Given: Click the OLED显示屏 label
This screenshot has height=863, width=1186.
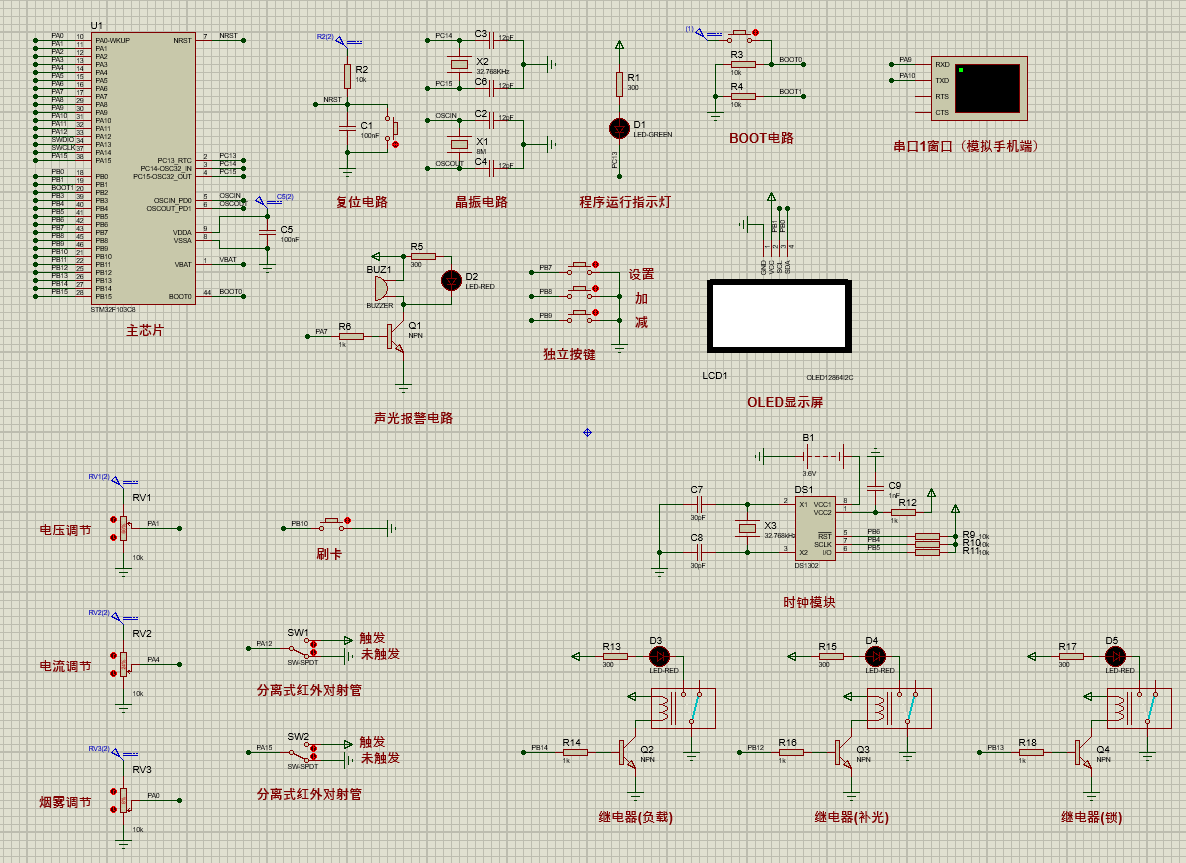Looking at the screenshot, I should 785,402.
